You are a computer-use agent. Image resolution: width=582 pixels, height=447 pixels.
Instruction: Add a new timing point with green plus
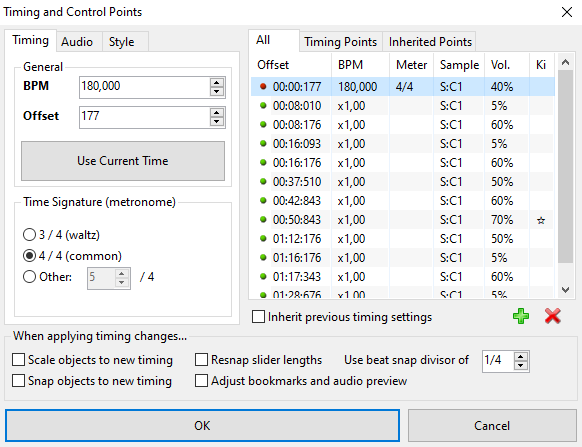pyautogui.click(x=521, y=316)
